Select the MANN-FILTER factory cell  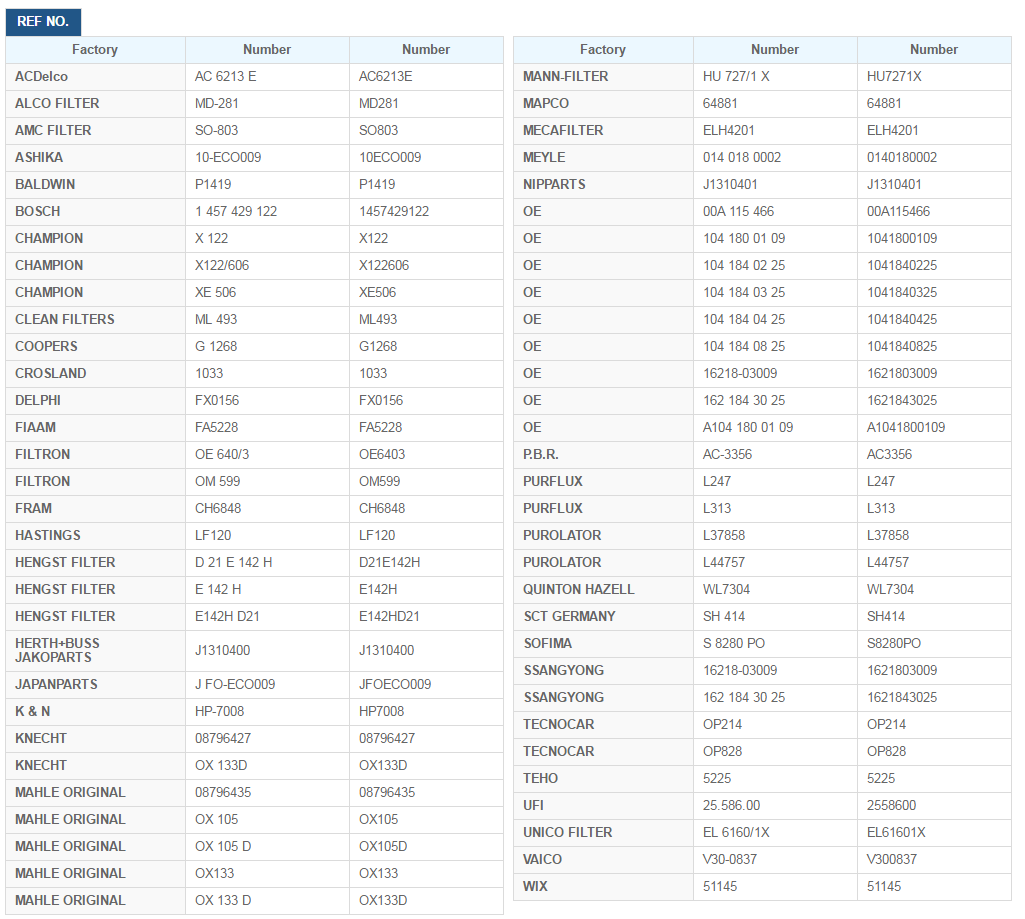tap(603, 76)
